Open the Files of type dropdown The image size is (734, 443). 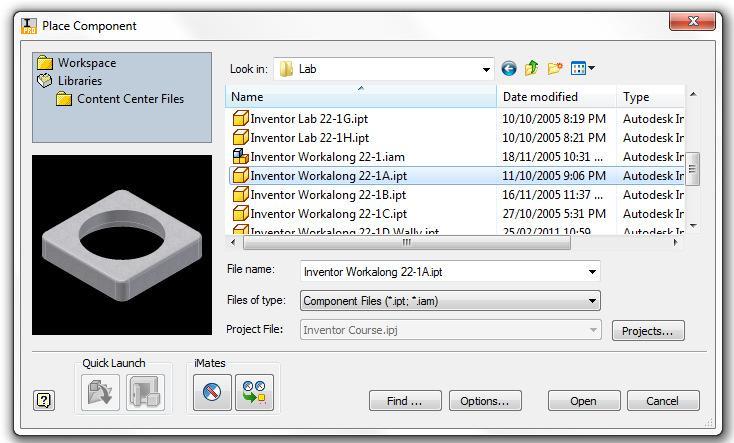(x=450, y=301)
